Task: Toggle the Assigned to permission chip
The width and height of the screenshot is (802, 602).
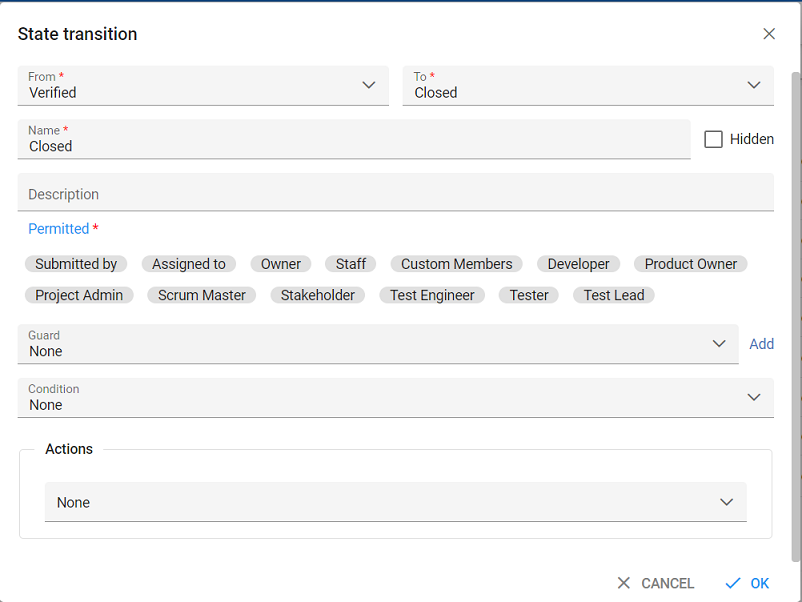Action: (x=188, y=264)
